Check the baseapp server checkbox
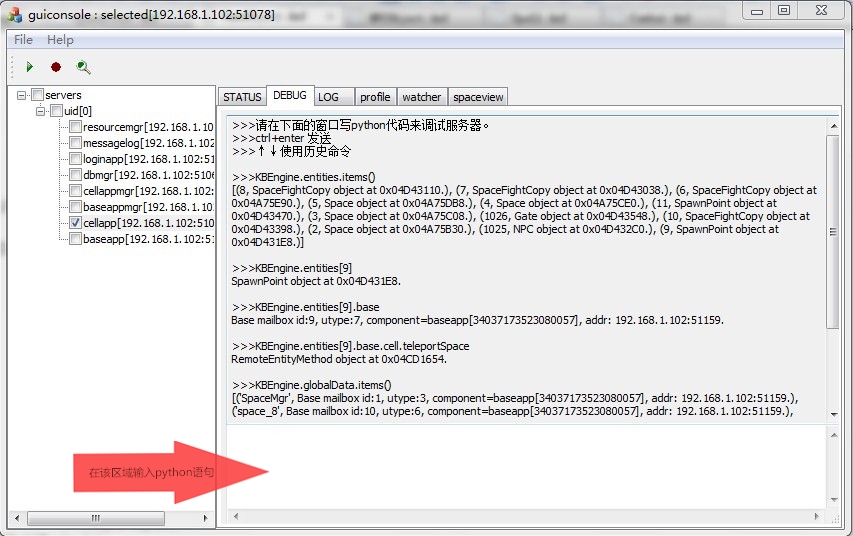The image size is (853, 536). tap(75, 239)
